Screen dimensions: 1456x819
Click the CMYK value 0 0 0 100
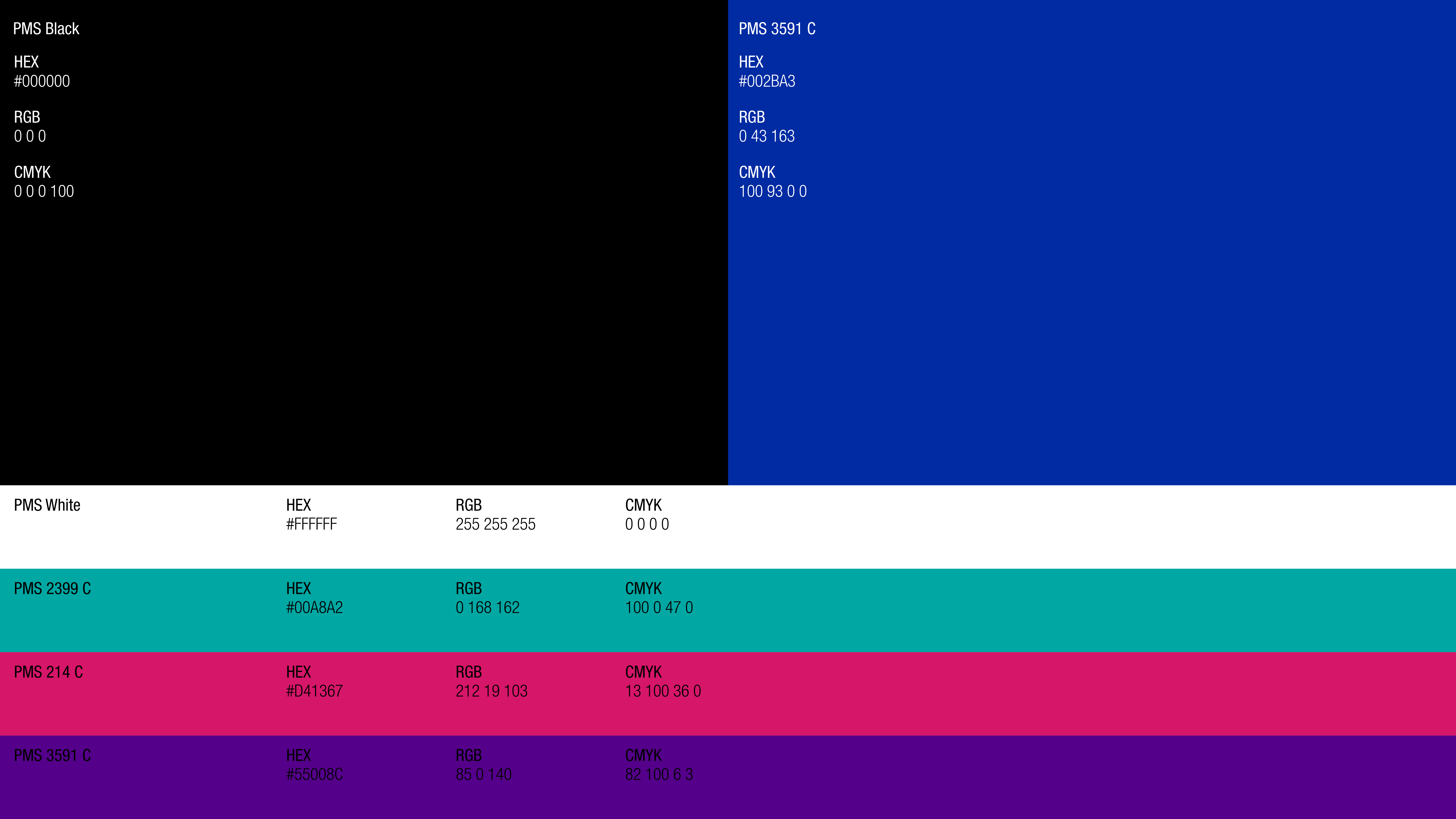coord(44,192)
